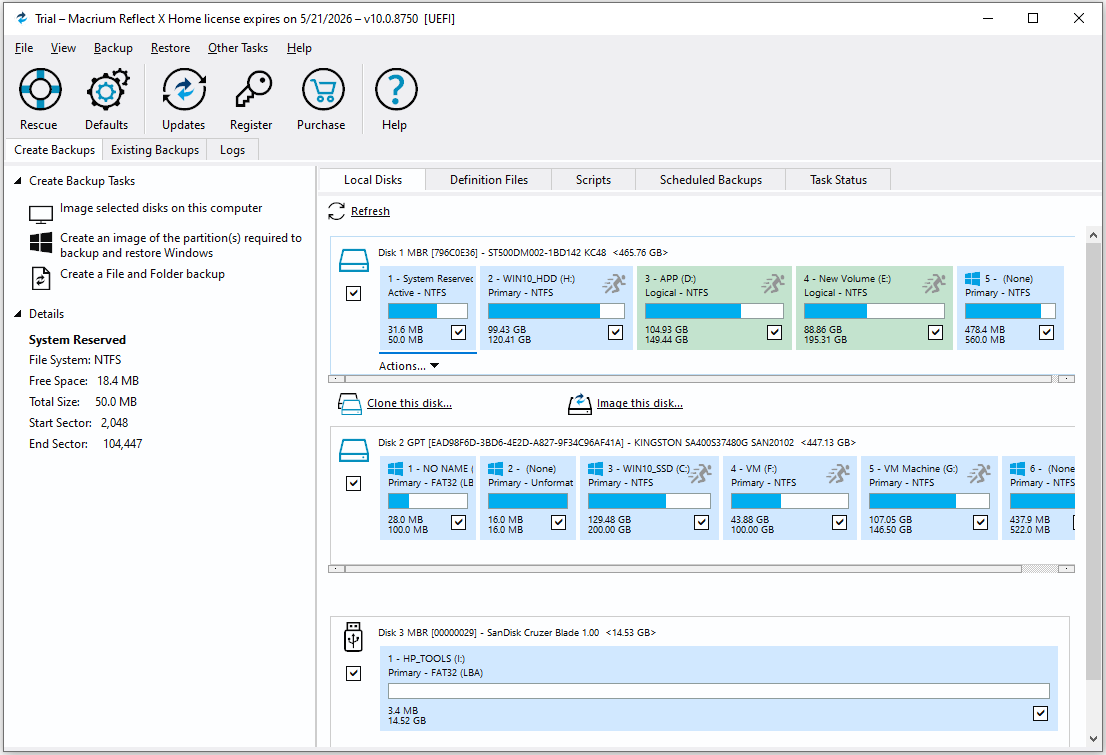
Task: Switch to the Scheduled Backups tab
Action: [711, 180]
